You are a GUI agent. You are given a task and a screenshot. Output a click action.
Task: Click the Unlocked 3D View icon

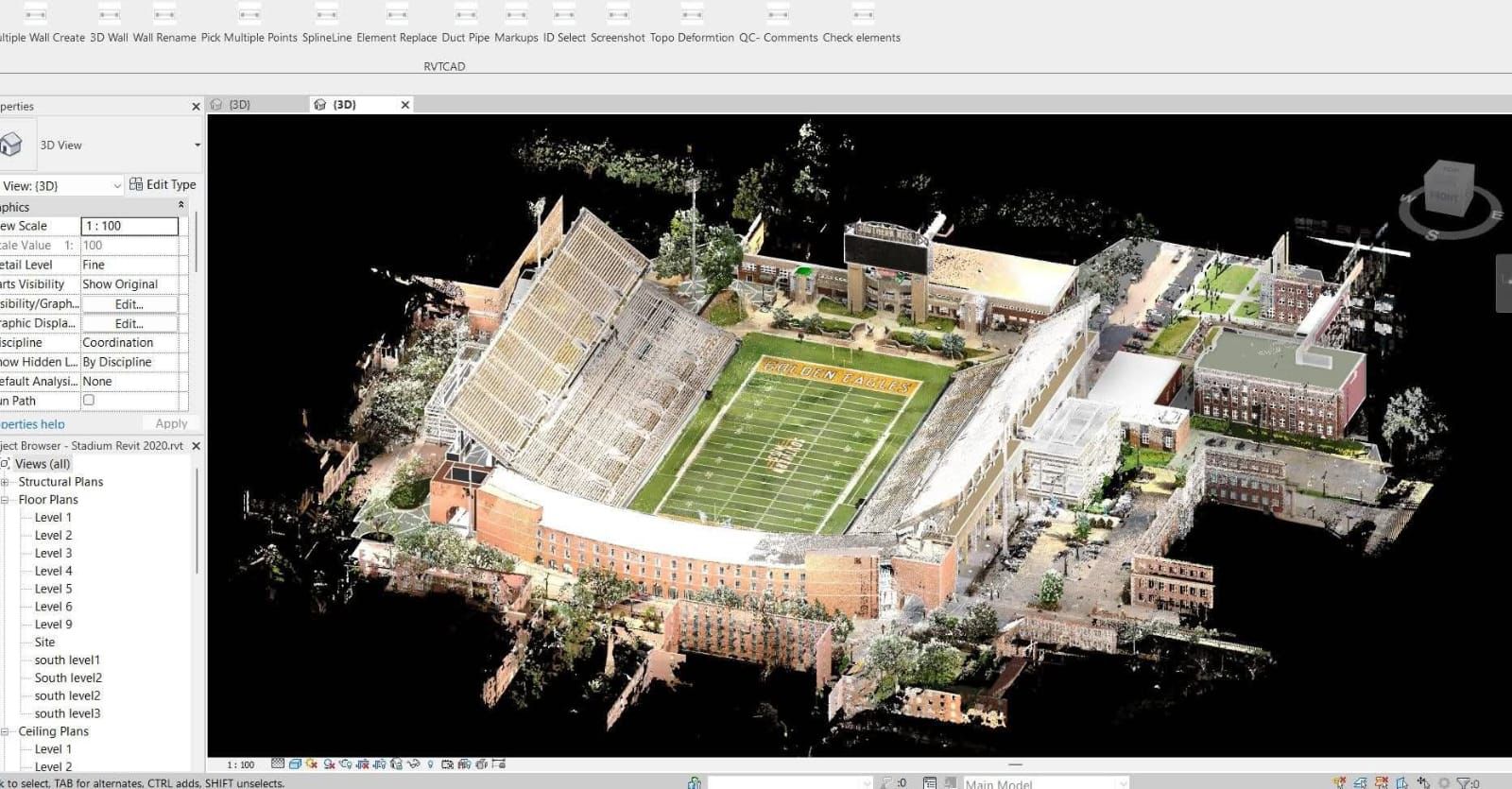coord(396,763)
